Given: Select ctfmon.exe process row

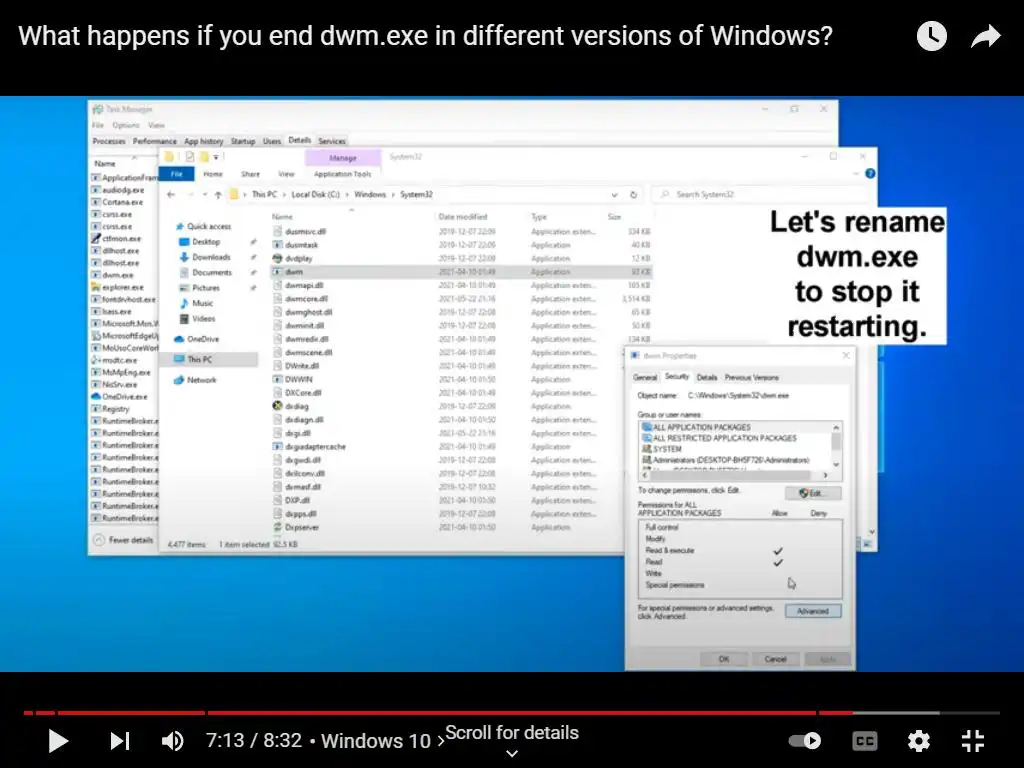Looking at the screenshot, I should pos(121,238).
